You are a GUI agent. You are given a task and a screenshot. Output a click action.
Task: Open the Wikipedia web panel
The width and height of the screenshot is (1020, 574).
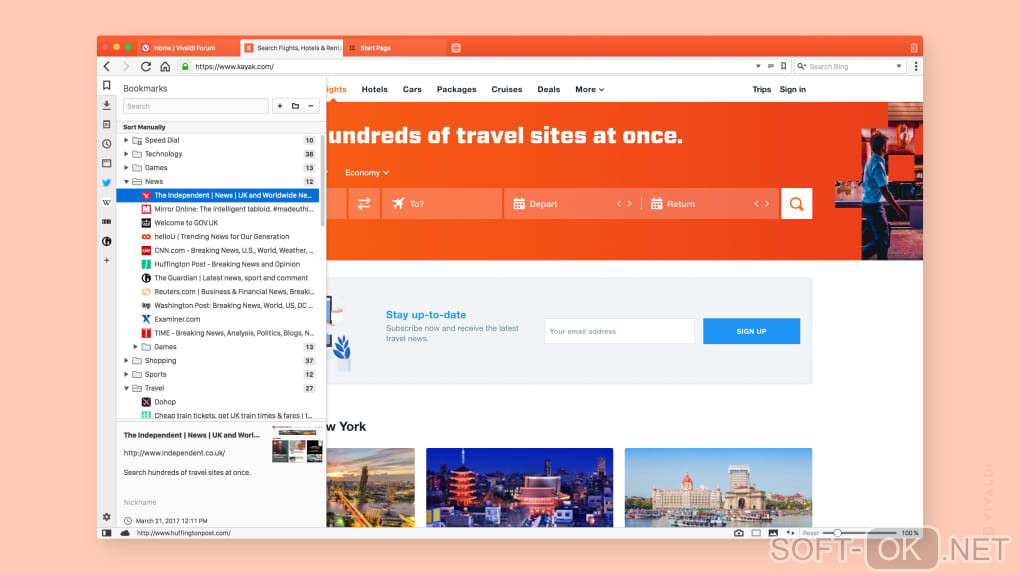click(x=107, y=202)
